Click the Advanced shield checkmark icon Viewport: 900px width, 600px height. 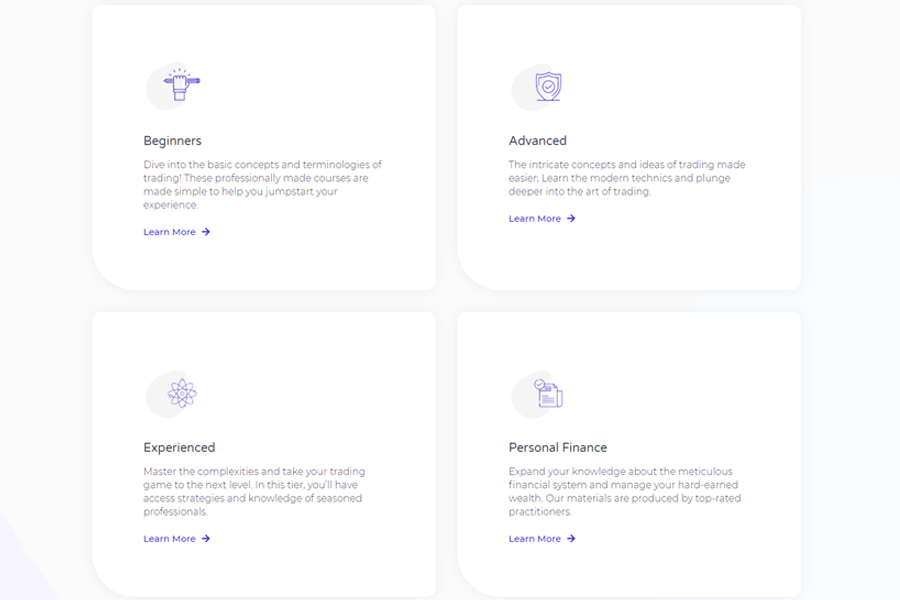tap(547, 86)
